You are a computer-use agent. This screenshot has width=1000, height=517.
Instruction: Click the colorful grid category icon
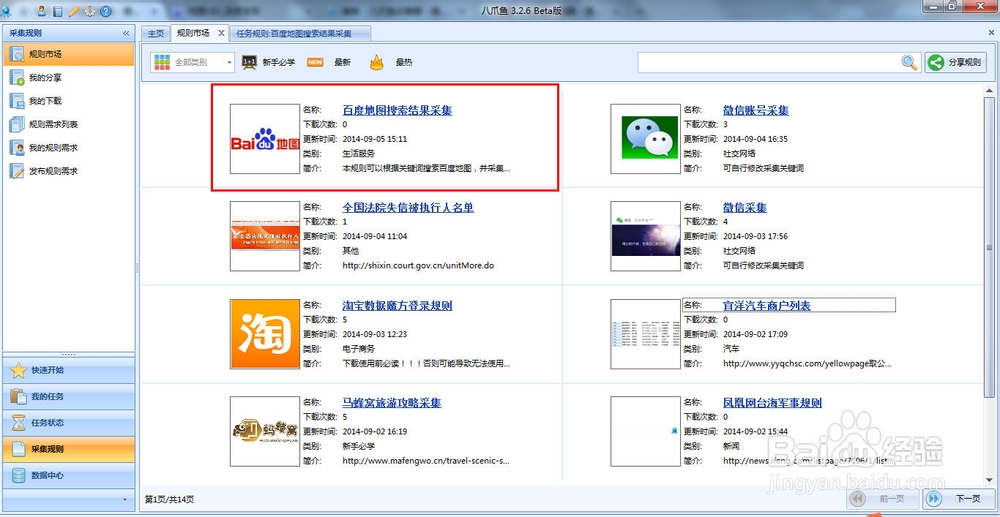coord(162,62)
